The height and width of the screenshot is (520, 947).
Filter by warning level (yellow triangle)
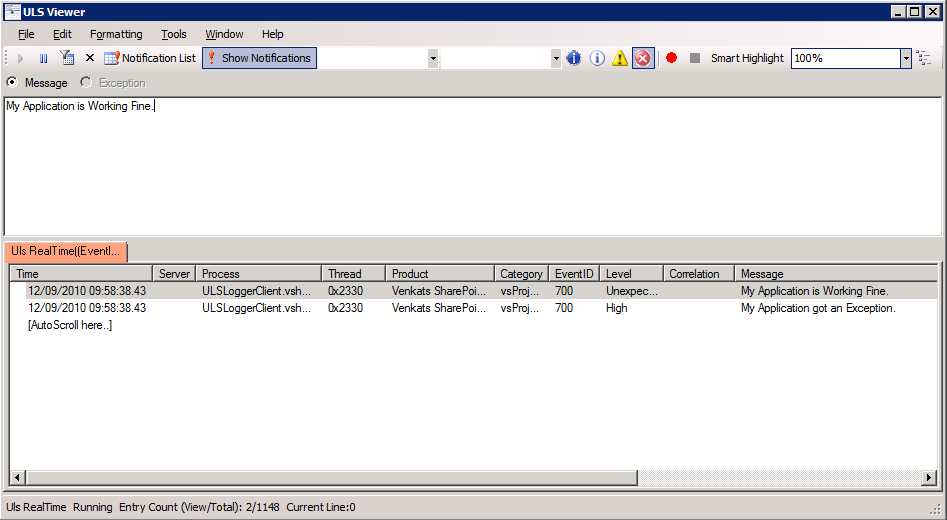pos(620,58)
